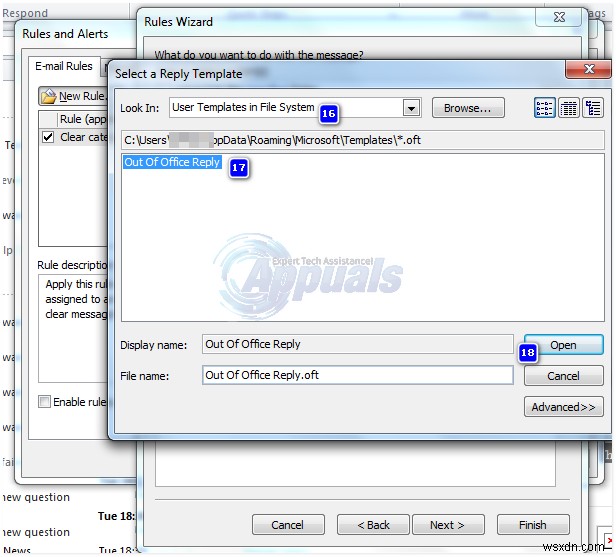Image resolution: width=616 pixels, height=557 pixels.
Task: Click Next > in the Rules Wizard
Action: click(x=447, y=525)
